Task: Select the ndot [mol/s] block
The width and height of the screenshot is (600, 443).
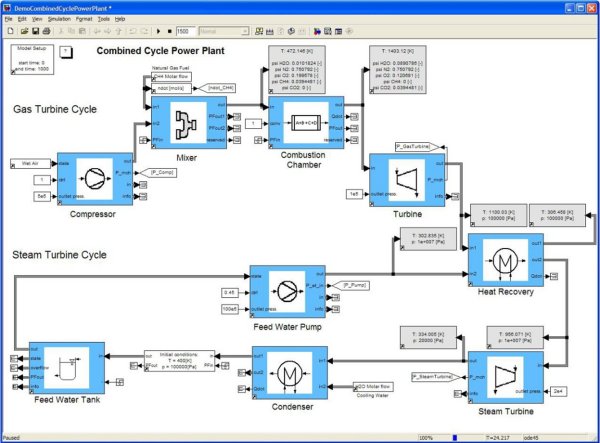Action: click(x=171, y=88)
